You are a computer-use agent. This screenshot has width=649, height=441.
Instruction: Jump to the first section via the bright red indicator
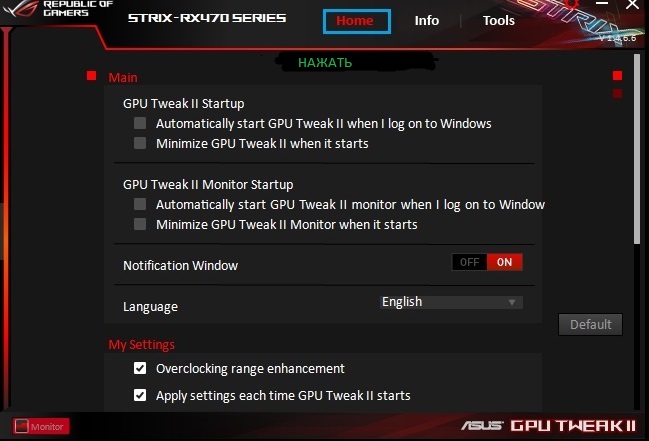[x=617, y=75]
